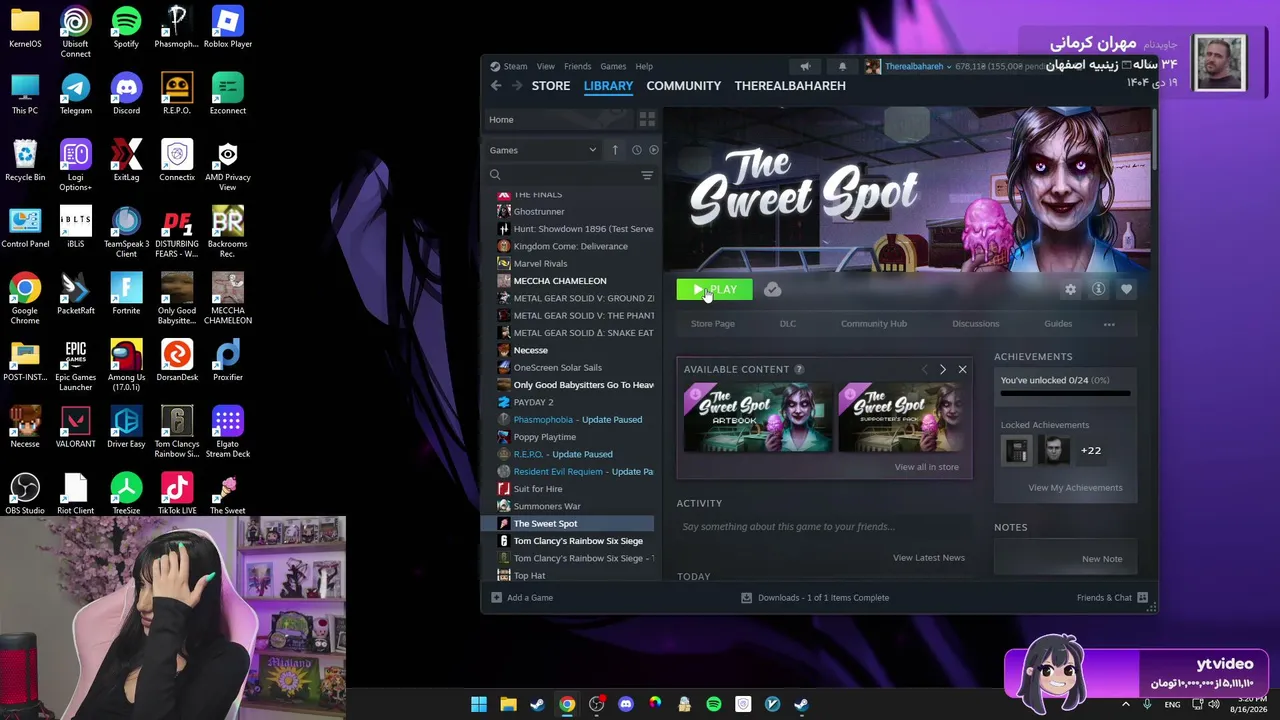This screenshot has width=1280, height=720.
Task: Open the Therealbahareh account dropdown
Action: point(917,67)
